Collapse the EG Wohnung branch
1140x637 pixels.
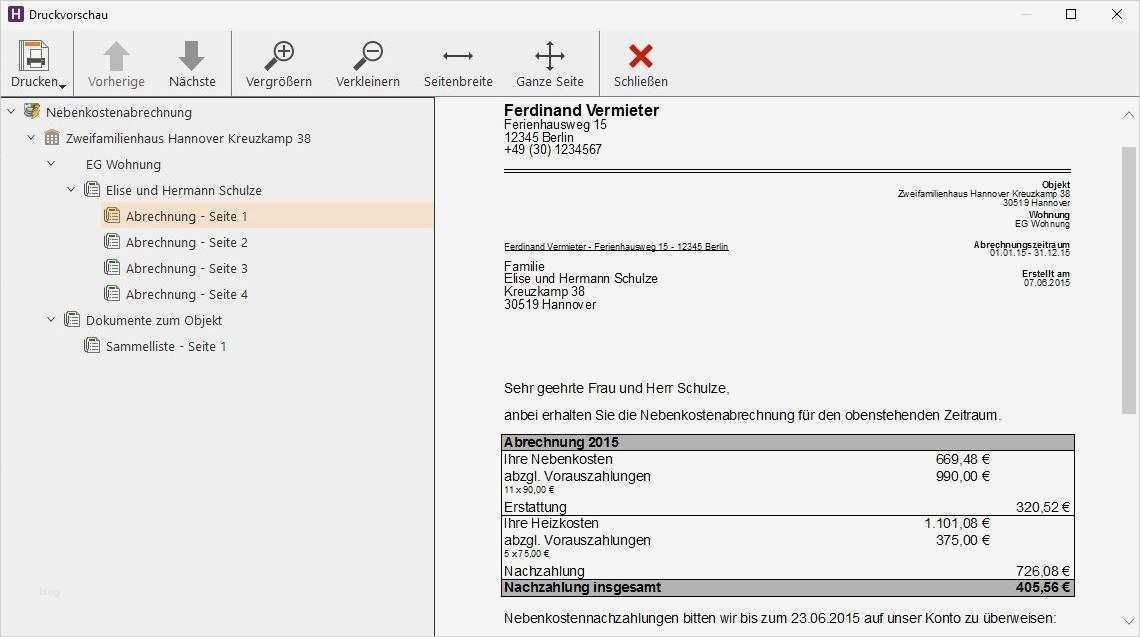coord(50,164)
